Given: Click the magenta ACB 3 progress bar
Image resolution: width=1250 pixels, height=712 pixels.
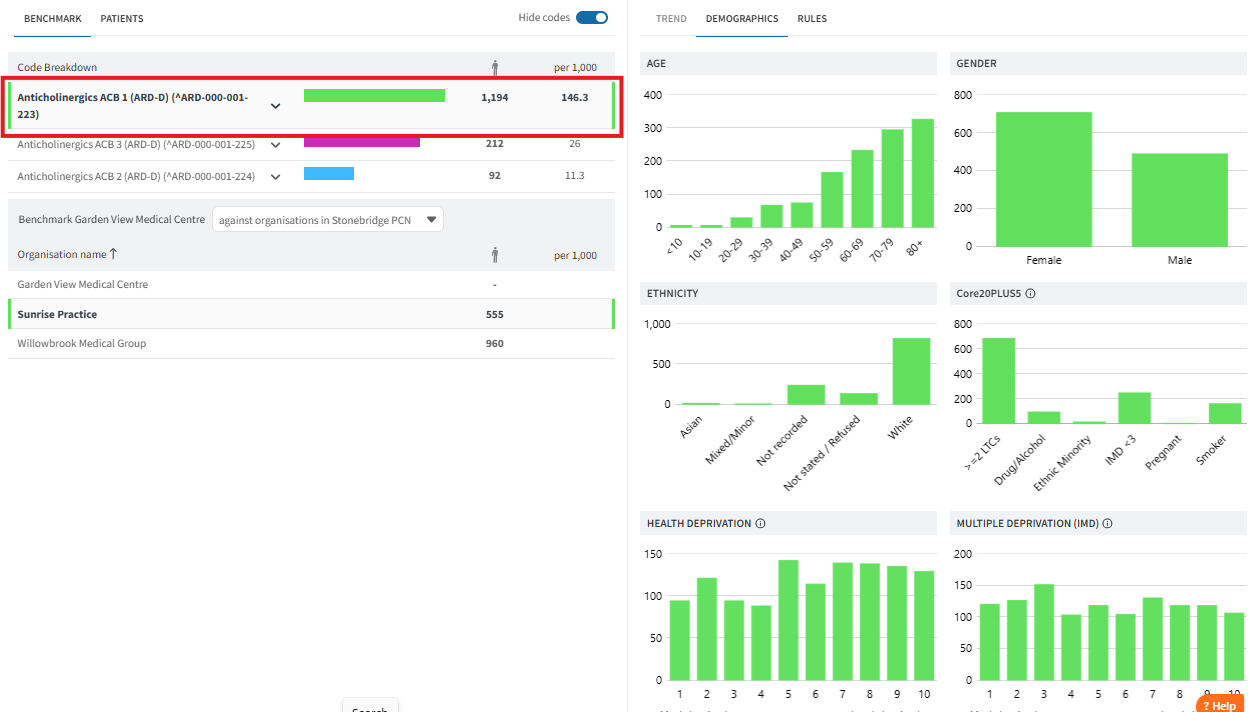Looking at the screenshot, I should (x=362, y=142).
